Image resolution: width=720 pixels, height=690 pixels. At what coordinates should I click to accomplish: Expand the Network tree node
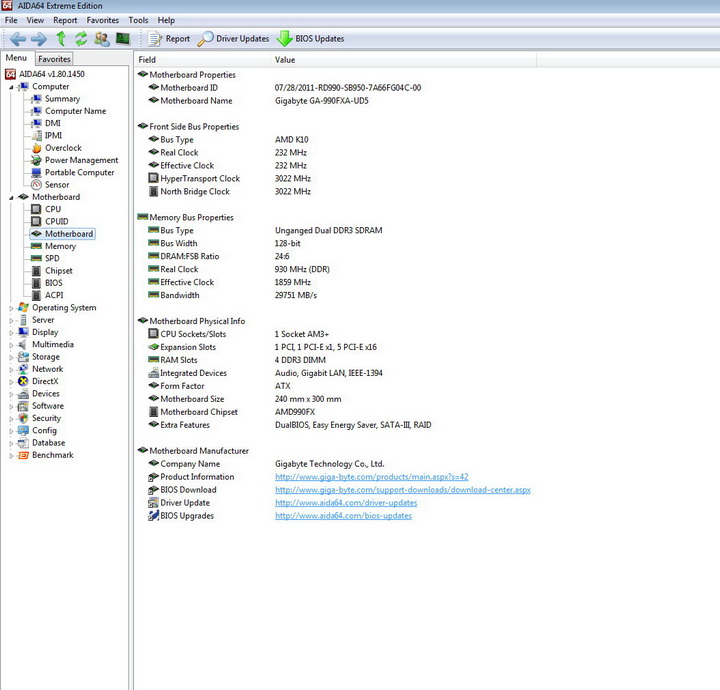(x=11, y=370)
